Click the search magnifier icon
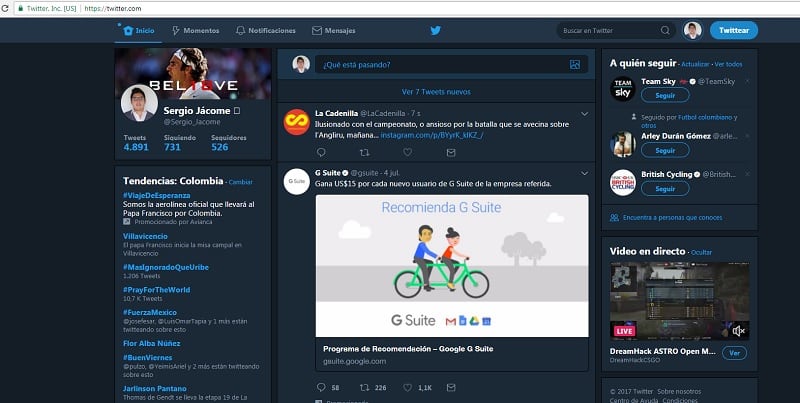 point(665,31)
